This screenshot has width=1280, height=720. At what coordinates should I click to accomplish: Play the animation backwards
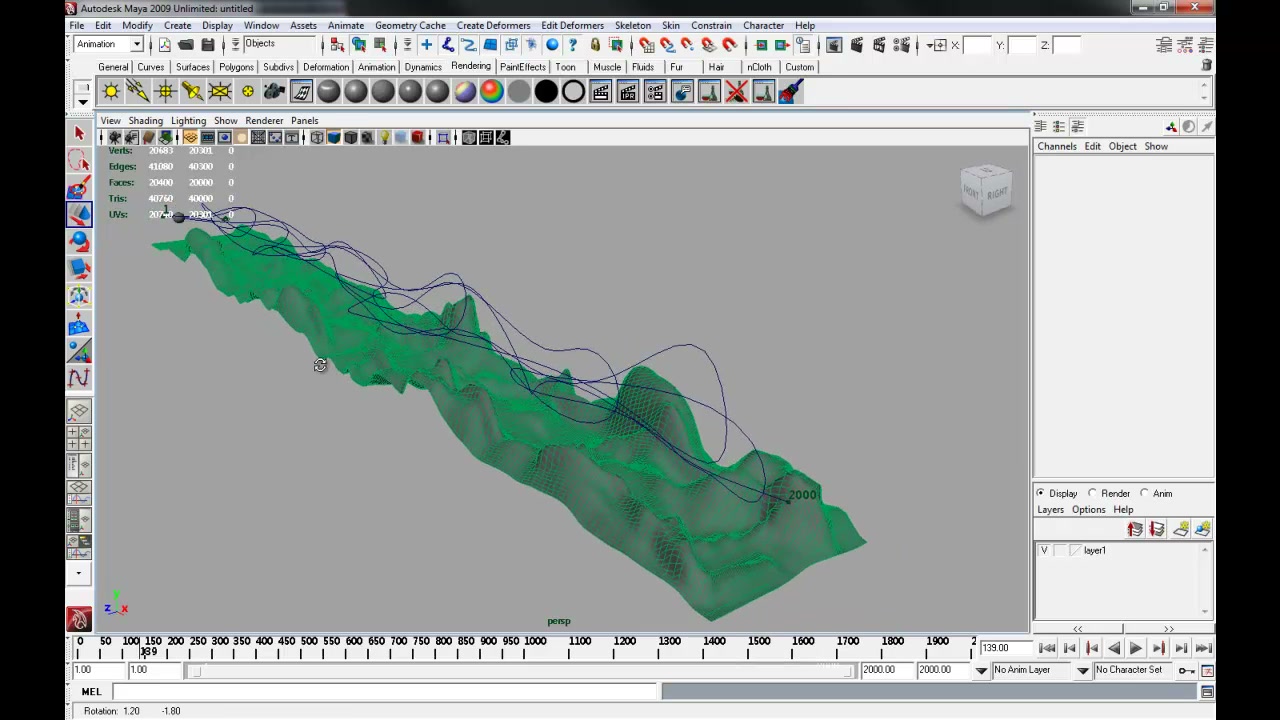[1114, 648]
